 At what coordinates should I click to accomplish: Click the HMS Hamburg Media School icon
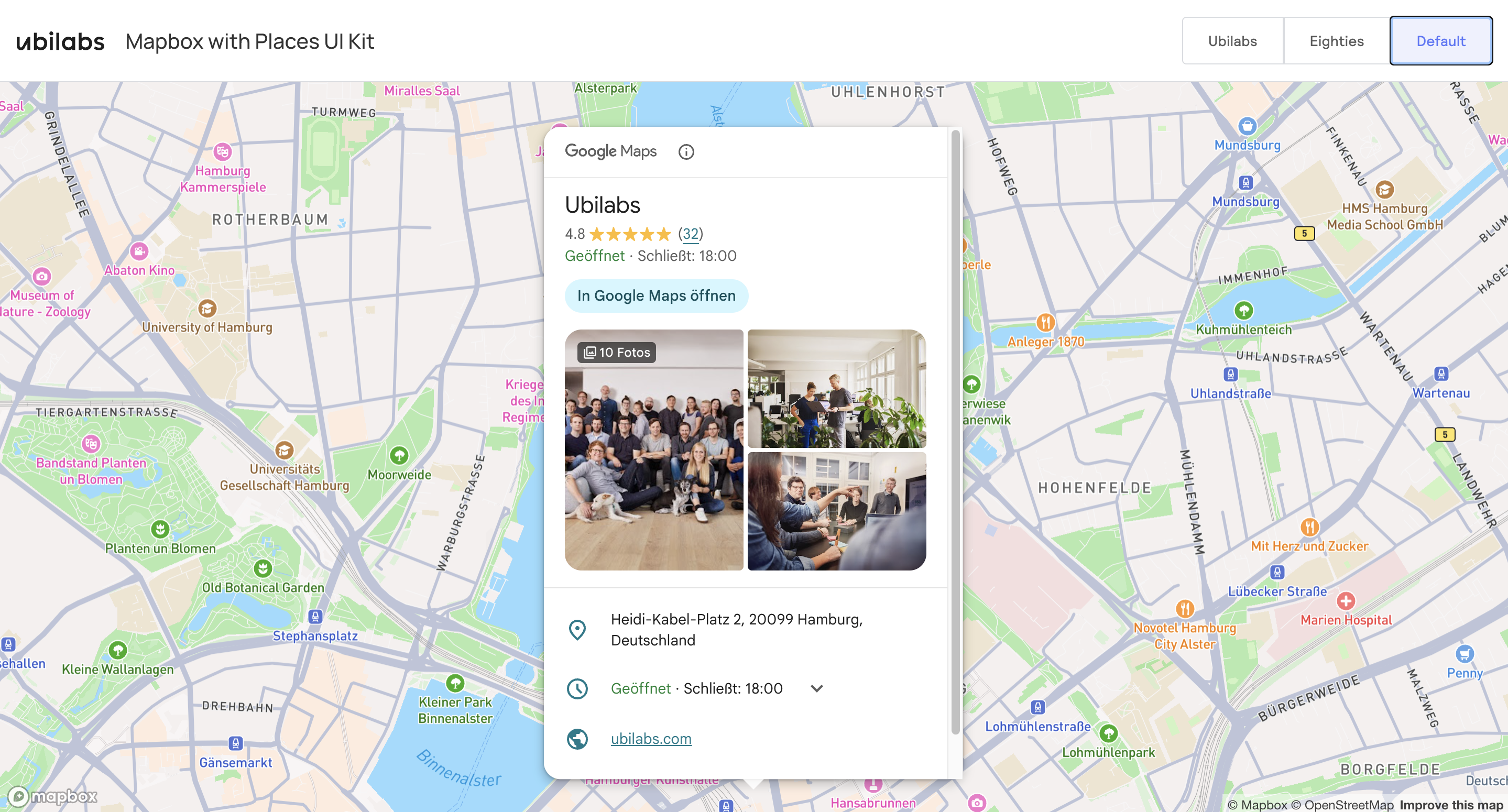[1384, 189]
